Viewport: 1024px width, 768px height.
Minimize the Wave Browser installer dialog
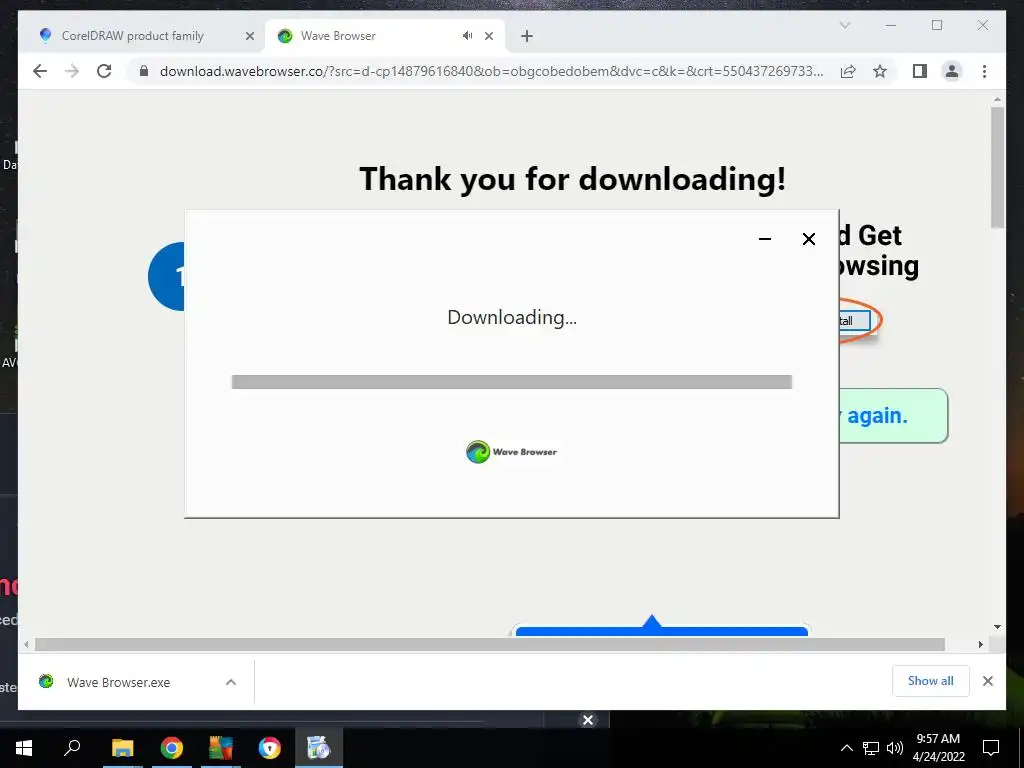pyautogui.click(x=765, y=239)
